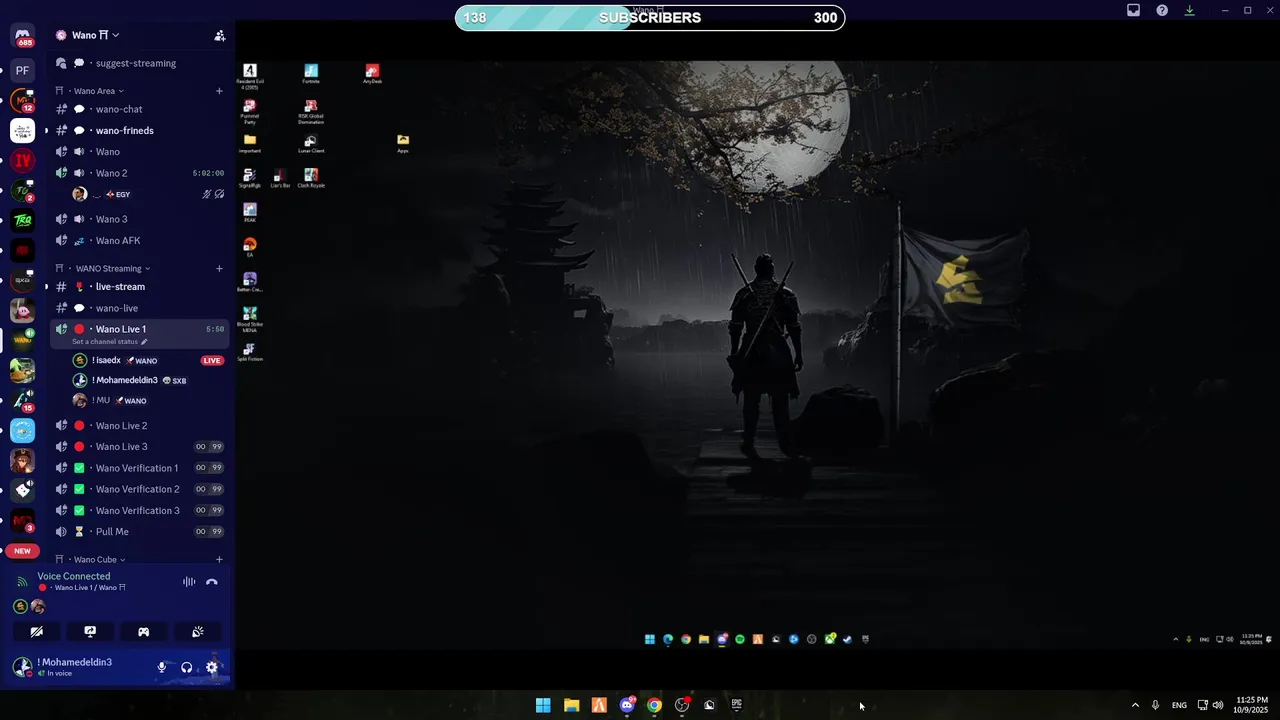Create a channel in Wano Area with plus
The width and height of the screenshot is (1280, 720).
(219, 91)
